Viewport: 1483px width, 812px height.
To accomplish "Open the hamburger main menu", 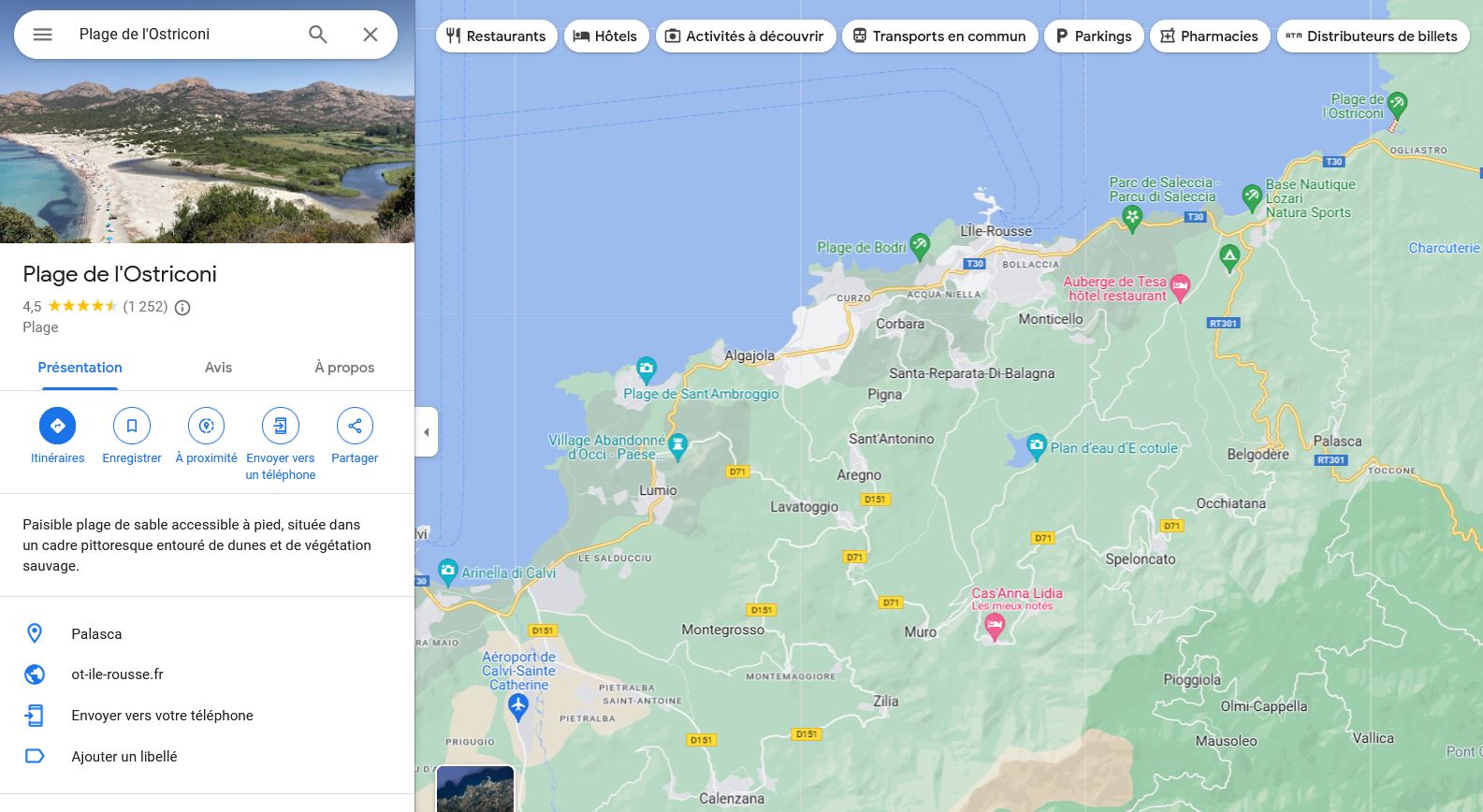I will pyautogui.click(x=42, y=35).
